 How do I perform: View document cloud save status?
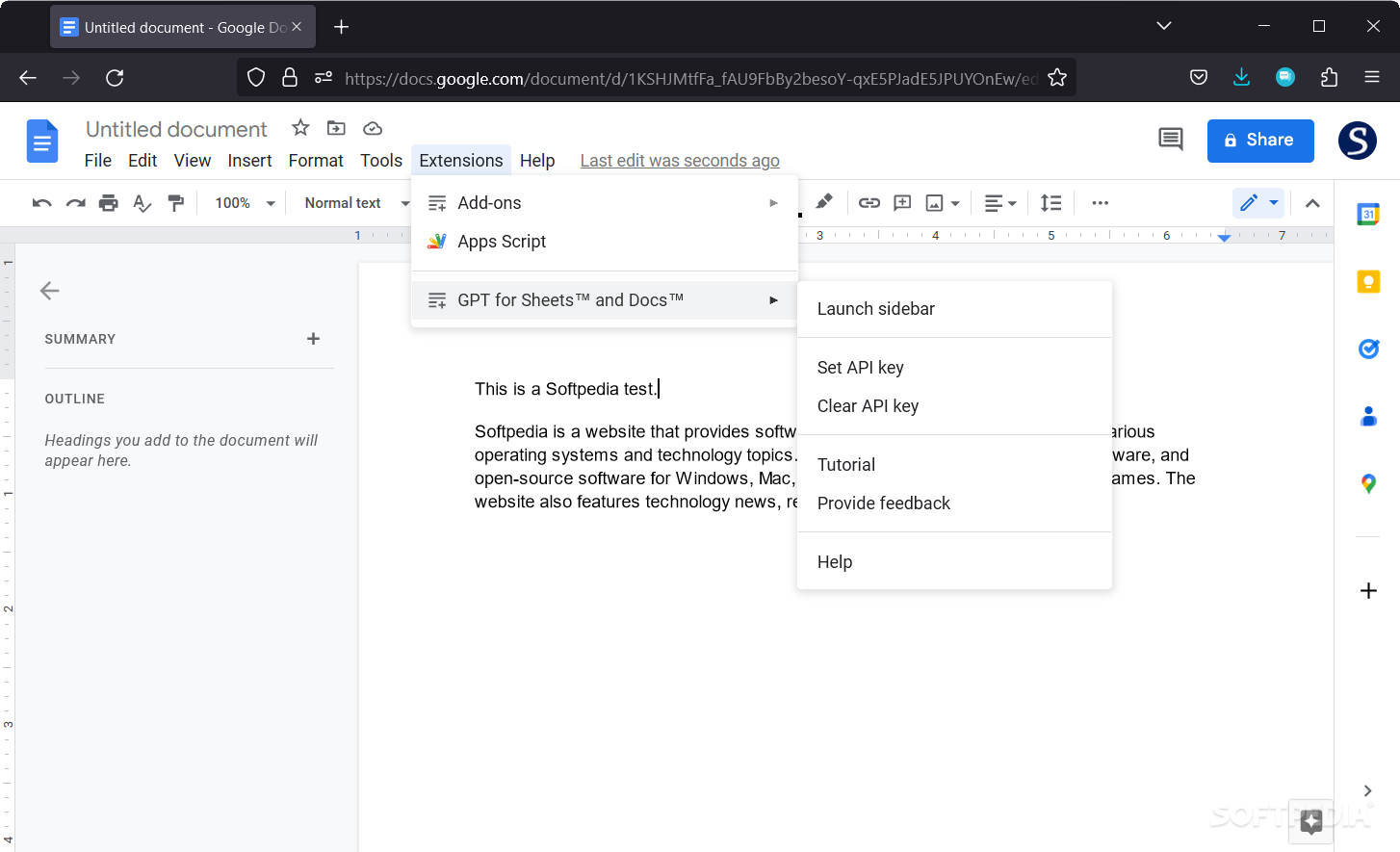373,128
